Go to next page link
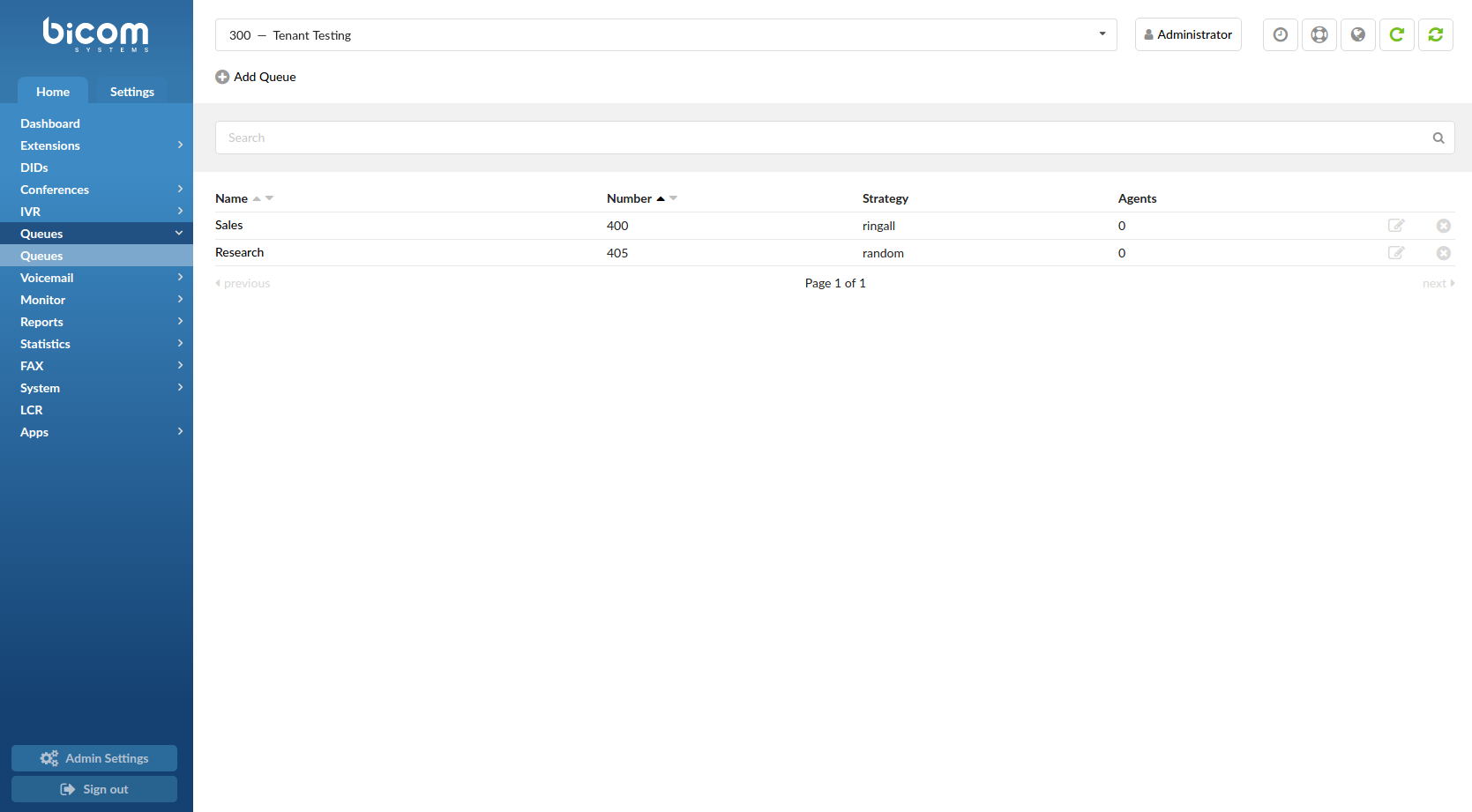Image resolution: width=1472 pixels, height=812 pixels. pos(1438,283)
